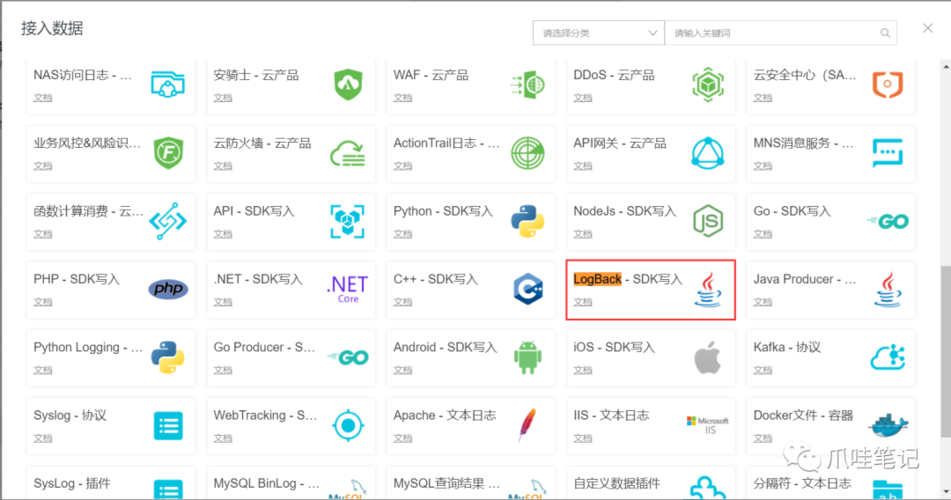The image size is (951, 500).
Task: Choose the Apache feather icon
Action: pos(528,425)
